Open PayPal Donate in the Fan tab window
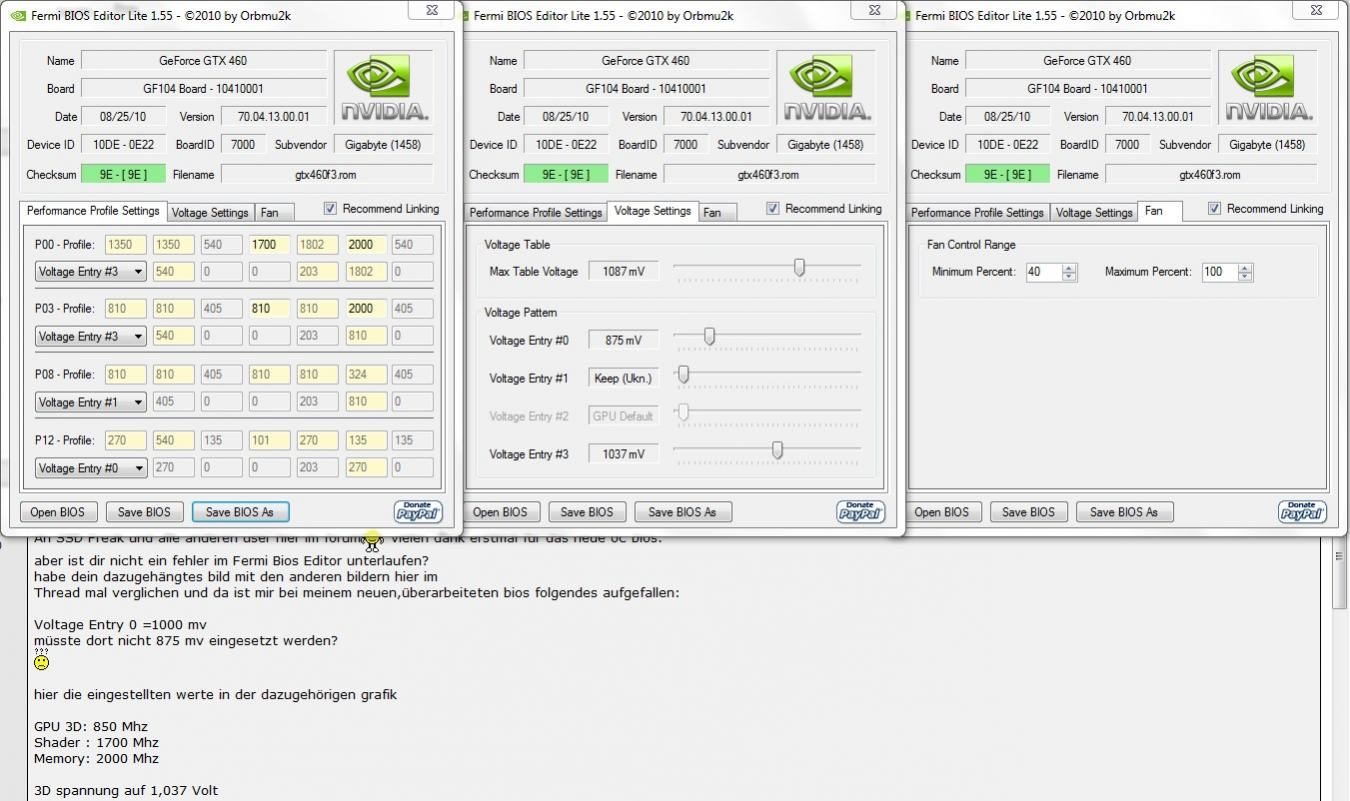Screen dimensions: 1350x801 click(x=1302, y=512)
